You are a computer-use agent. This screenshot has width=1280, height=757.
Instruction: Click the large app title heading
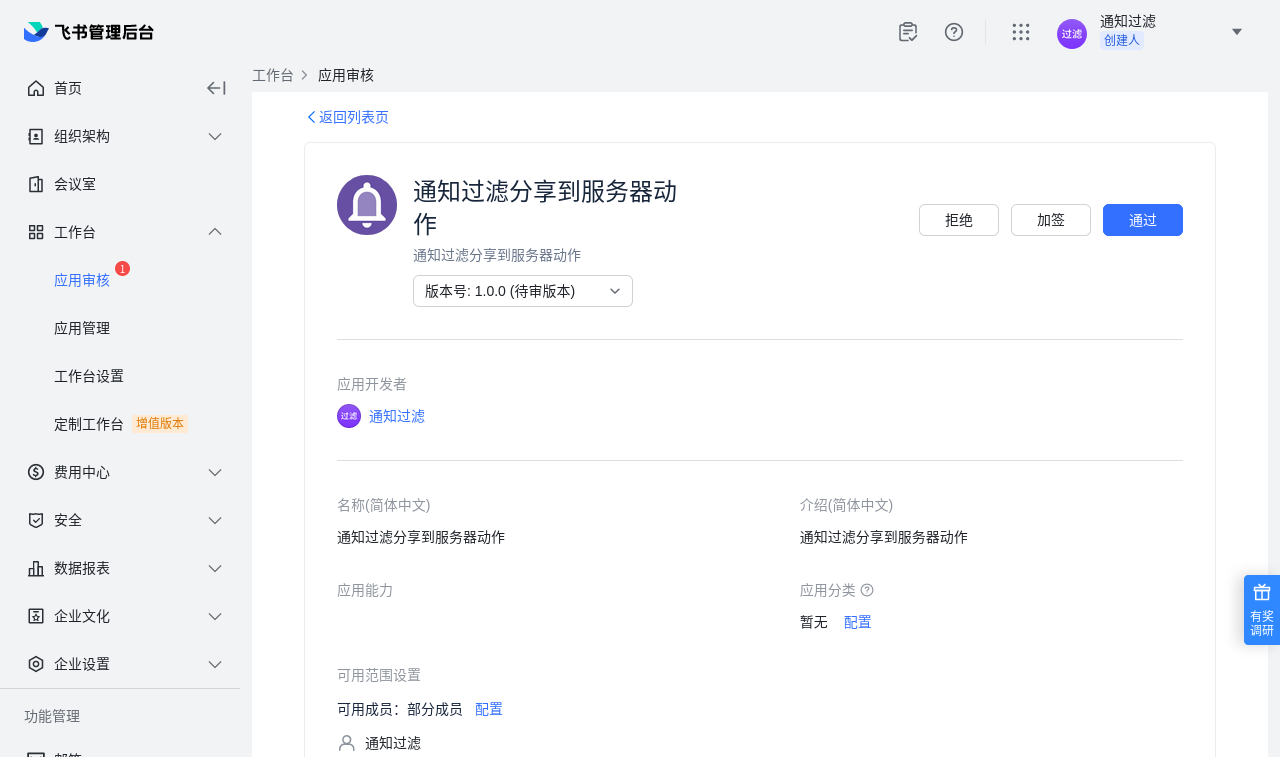pos(546,207)
